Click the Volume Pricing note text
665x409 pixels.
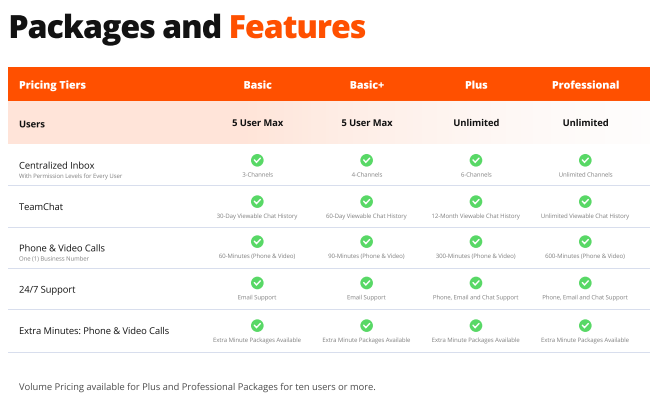pyautogui.click(x=197, y=387)
